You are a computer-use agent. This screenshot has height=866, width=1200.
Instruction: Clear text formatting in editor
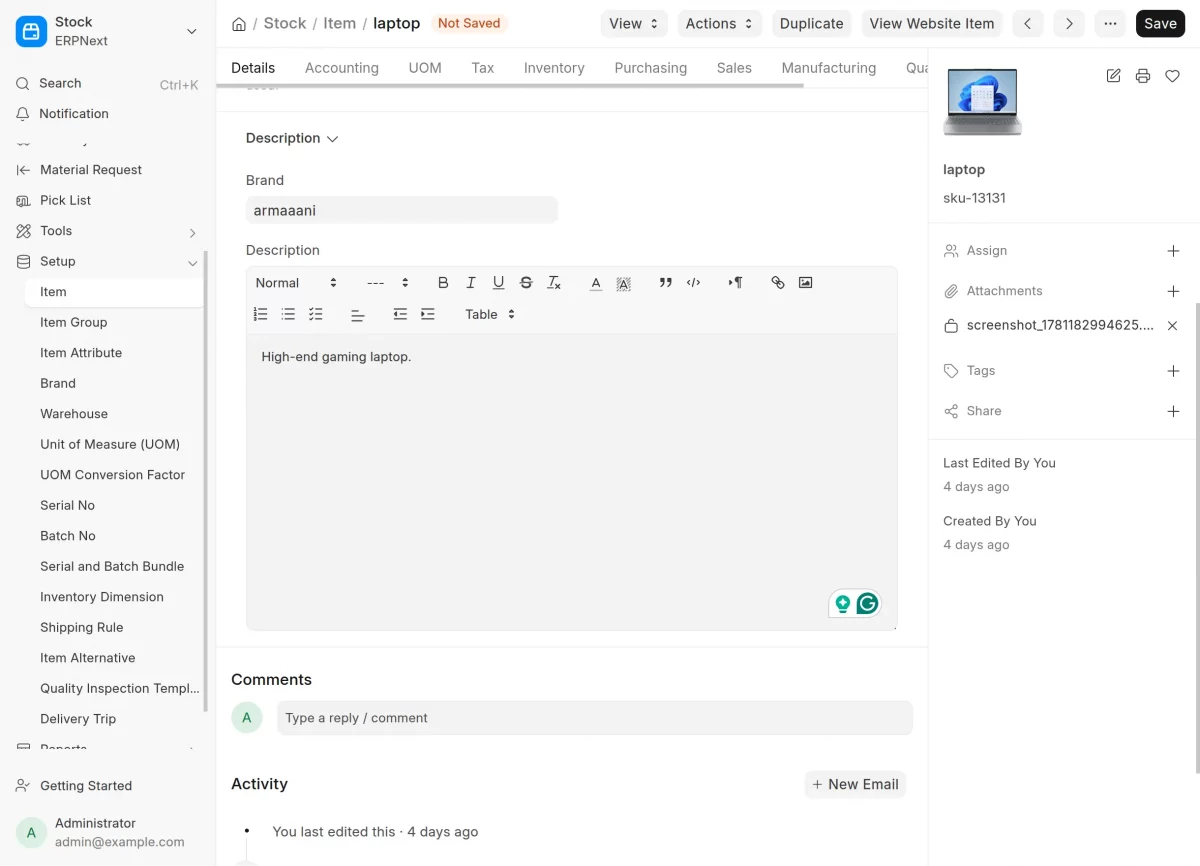(554, 283)
